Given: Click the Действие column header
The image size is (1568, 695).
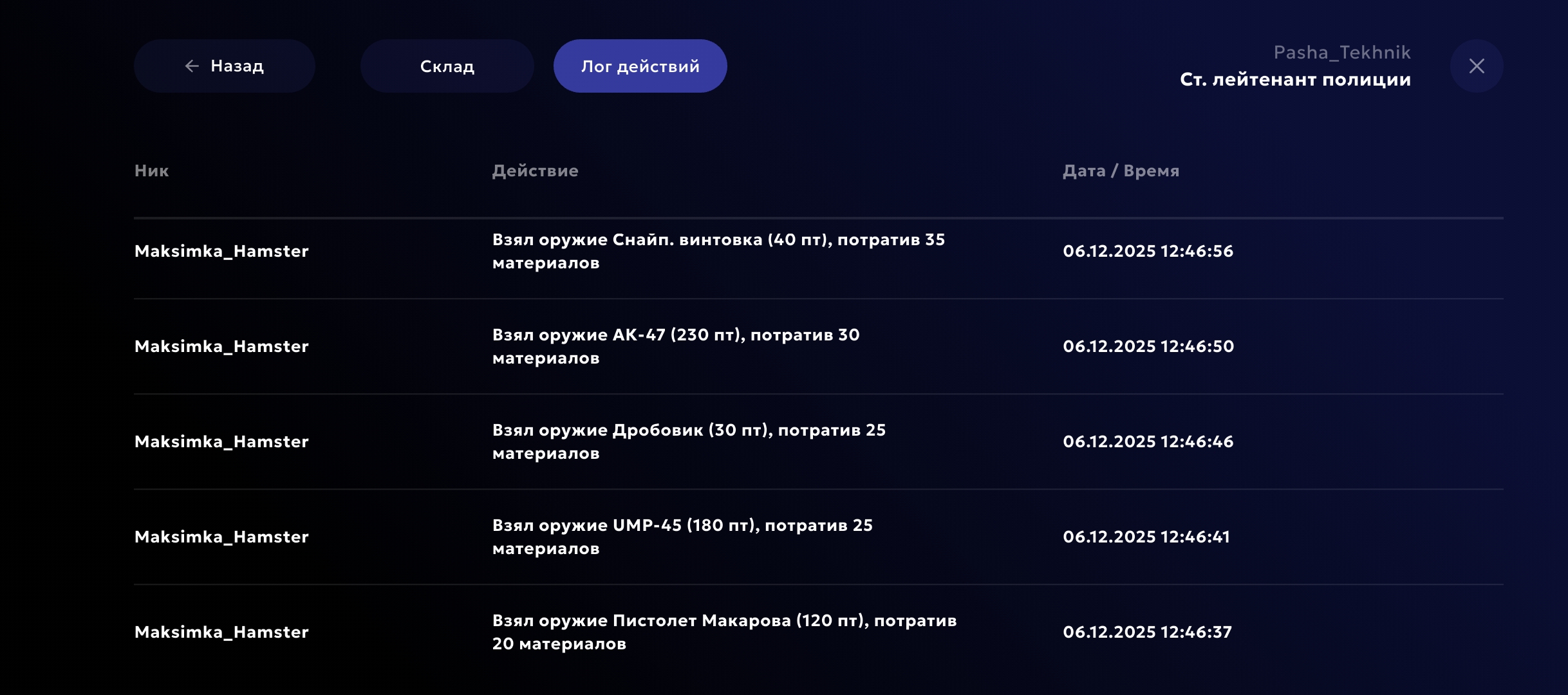Looking at the screenshot, I should [x=535, y=171].
